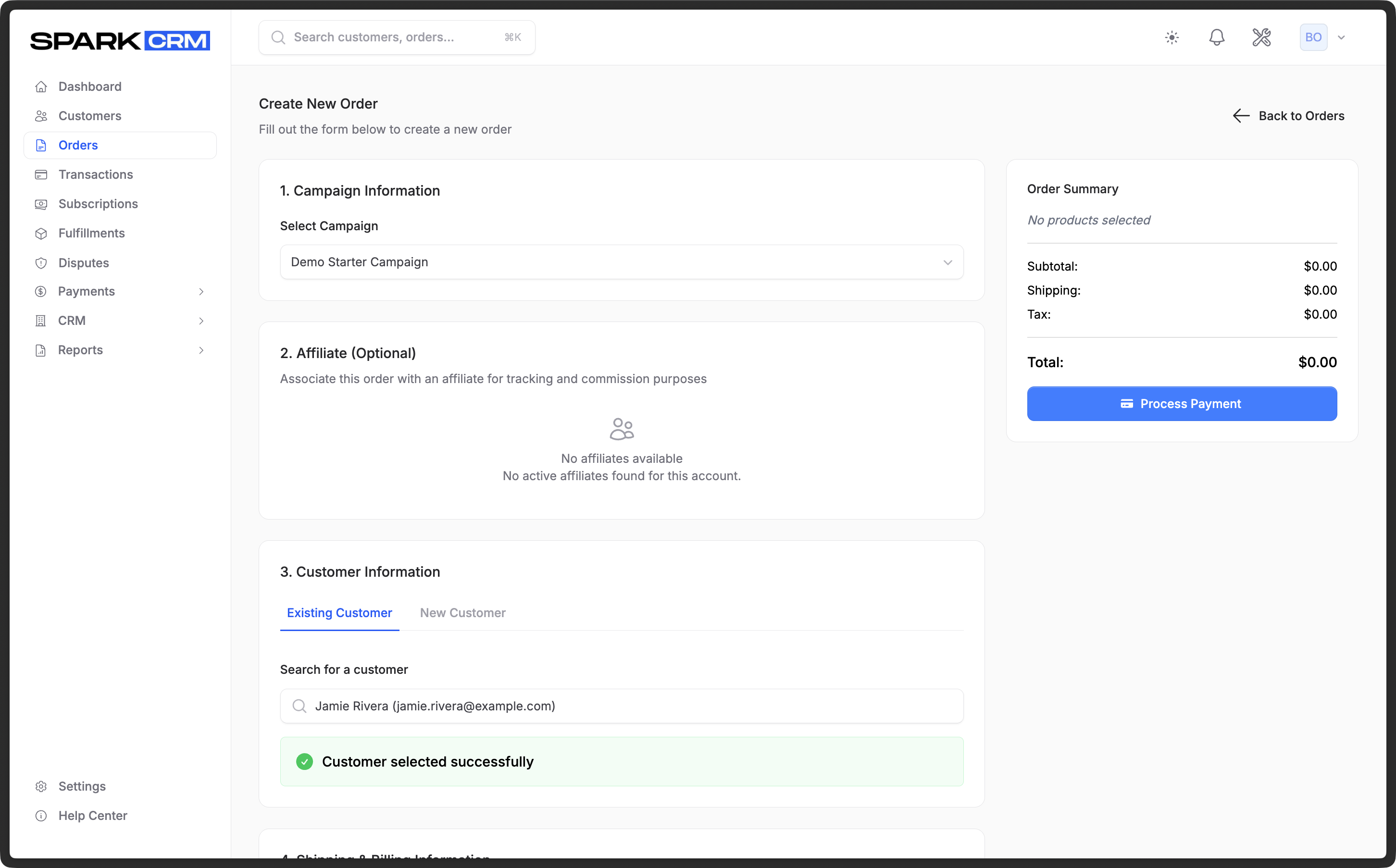Open Customers in the sidebar
Screen dimensions: 1396x868
tap(120, 116)
